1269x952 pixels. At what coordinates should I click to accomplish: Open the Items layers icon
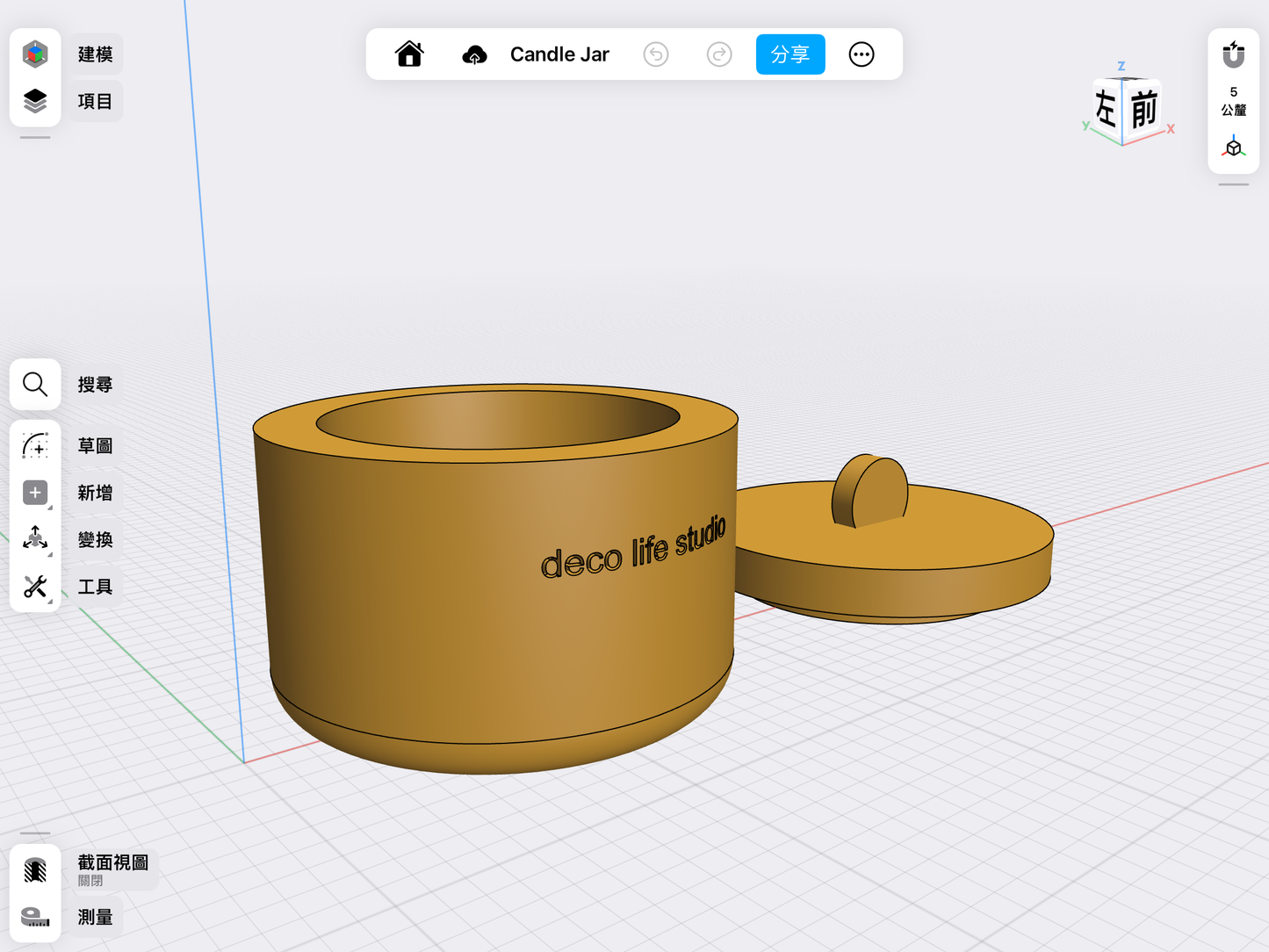click(x=35, y=102)
